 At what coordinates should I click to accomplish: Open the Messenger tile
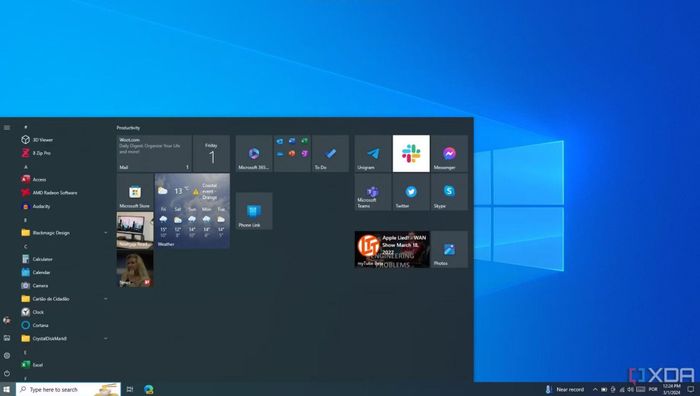[x=450, y=154]
